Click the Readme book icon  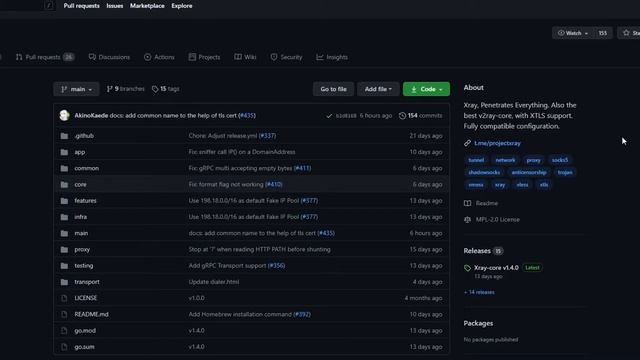(467, 203)
